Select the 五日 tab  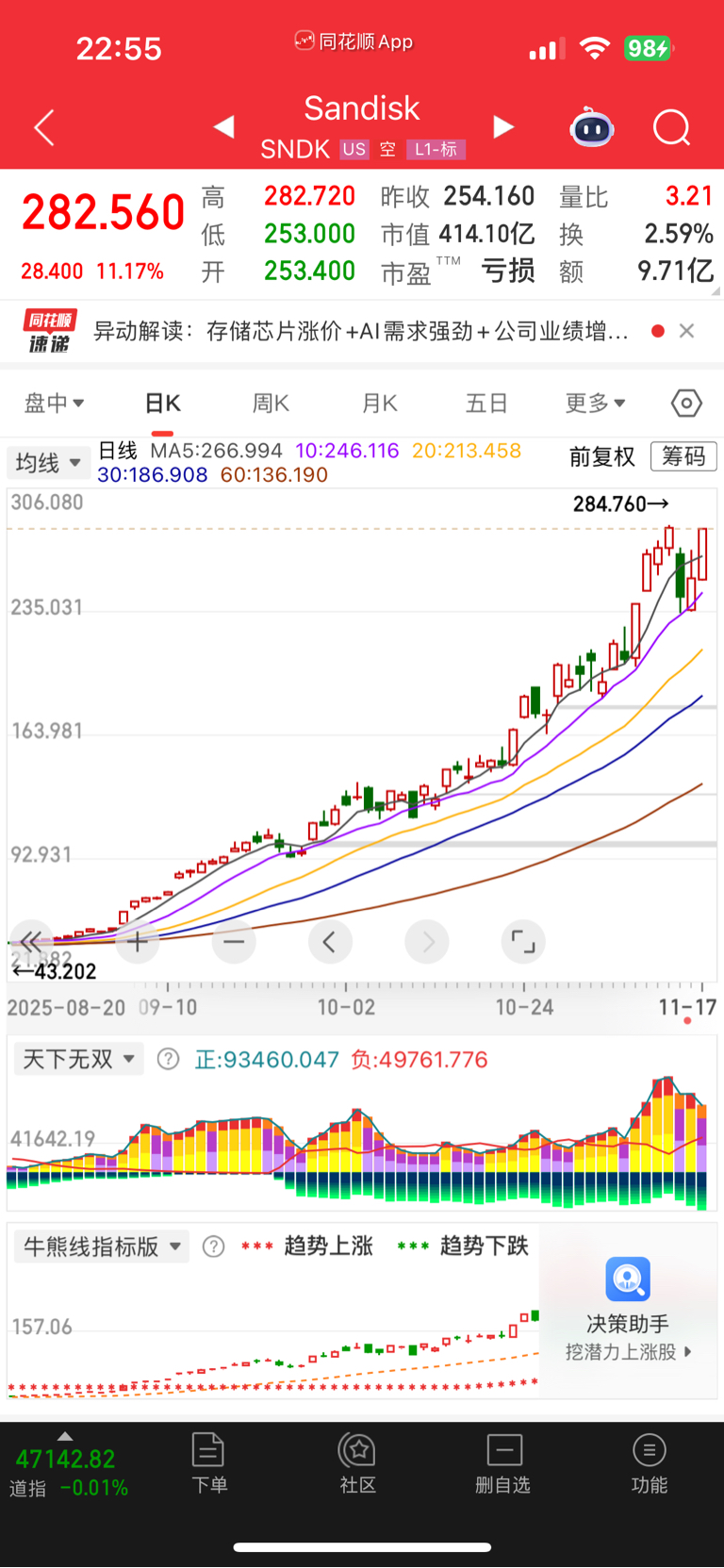coord(486,404)
